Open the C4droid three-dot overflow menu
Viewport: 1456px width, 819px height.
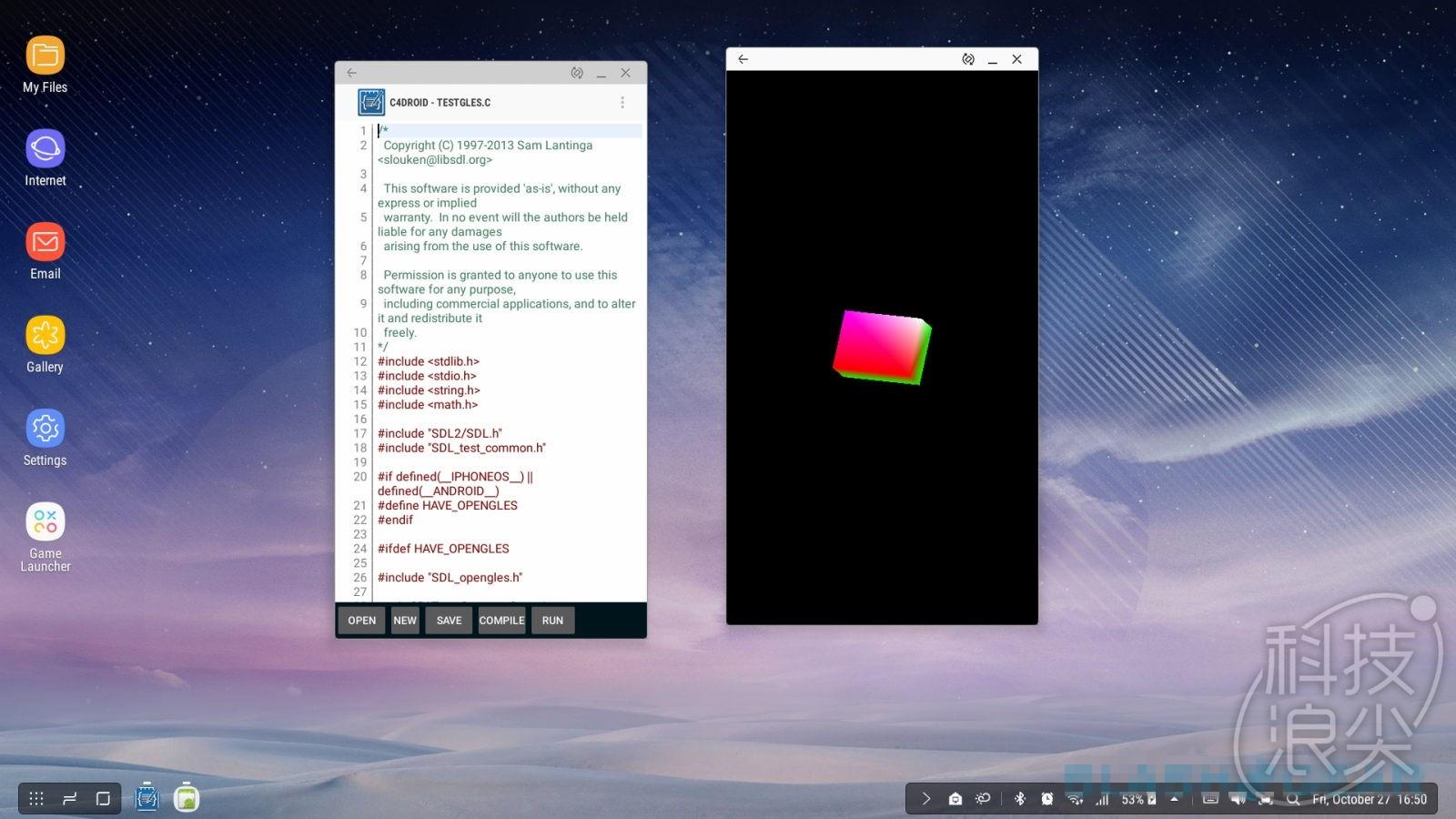(x=622, y=103)
